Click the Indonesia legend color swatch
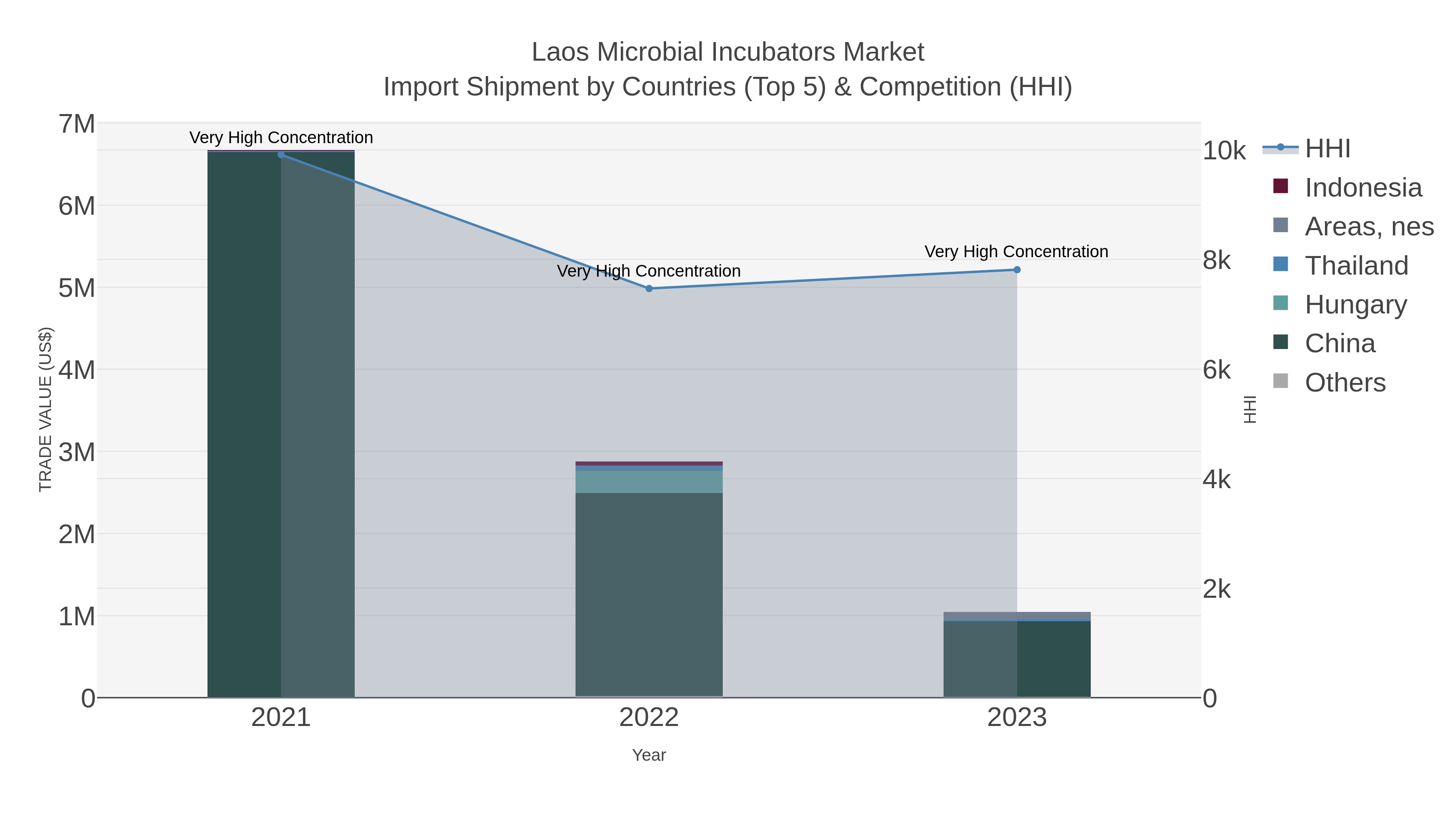Viewport: 1456px width, 819px height. tap(1280, 186)
